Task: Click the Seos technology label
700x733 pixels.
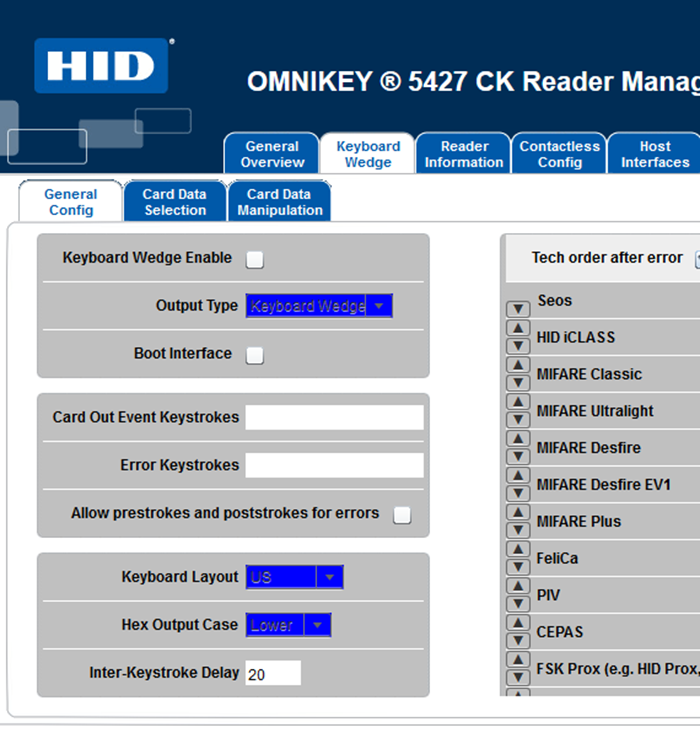Action: pos(555,300)
